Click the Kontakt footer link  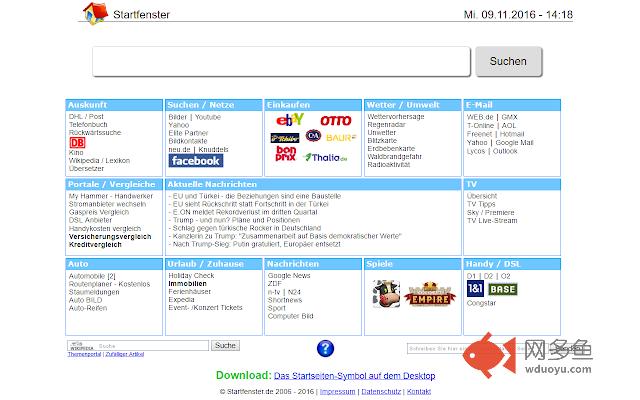[419, 391]
